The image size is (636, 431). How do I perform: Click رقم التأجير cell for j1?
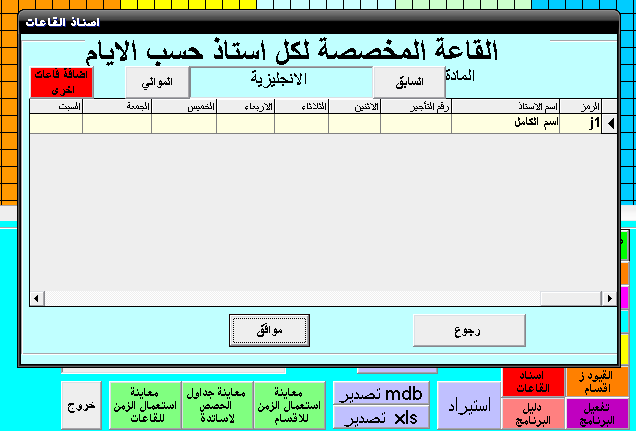click(416, 124)
